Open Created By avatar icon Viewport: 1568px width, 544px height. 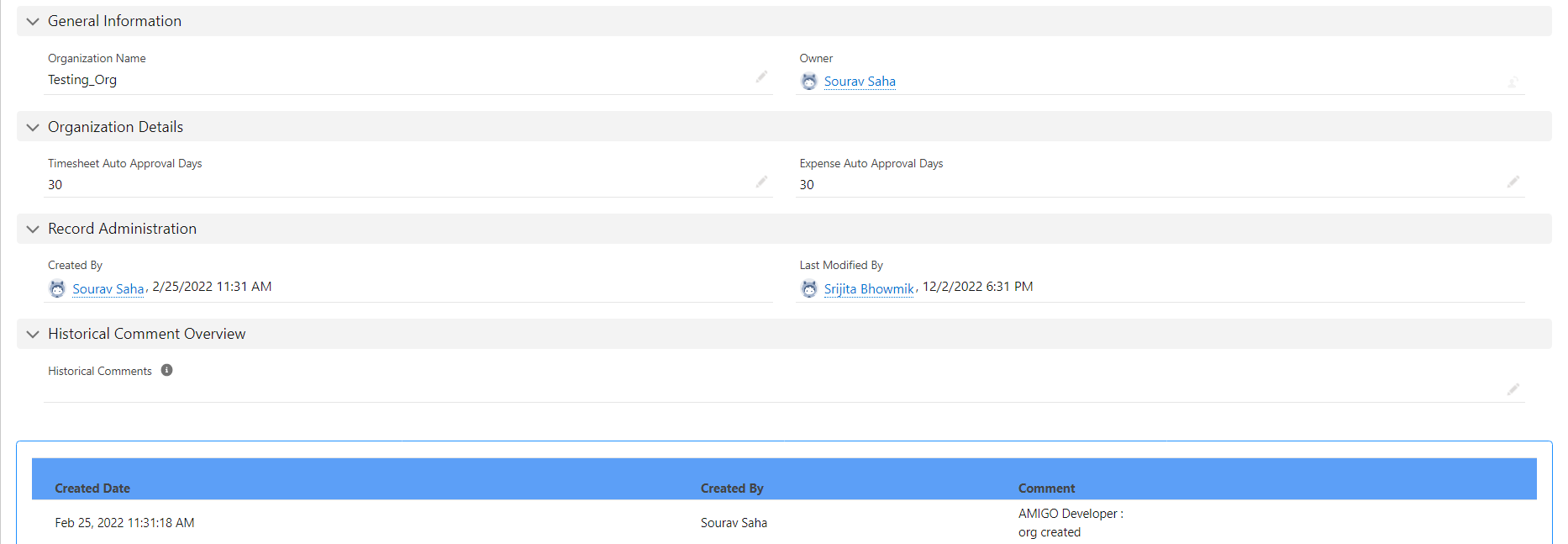coord(57,288)
